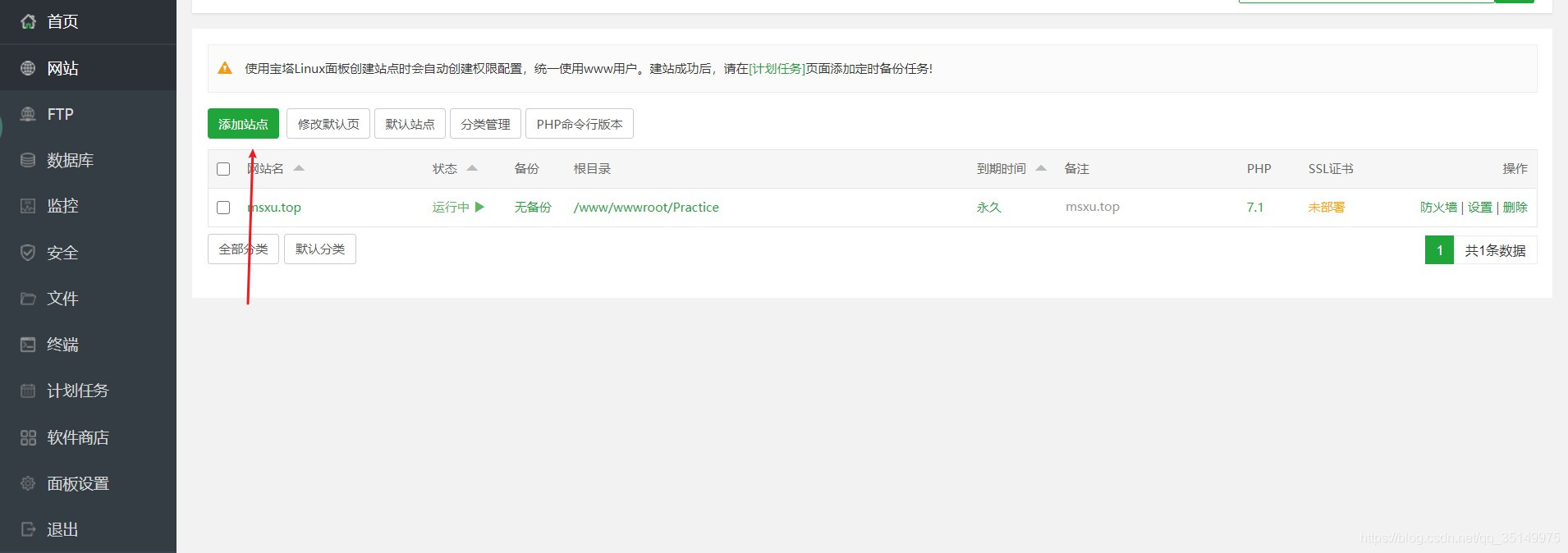Open the [计划任务] link in notice

777,68
